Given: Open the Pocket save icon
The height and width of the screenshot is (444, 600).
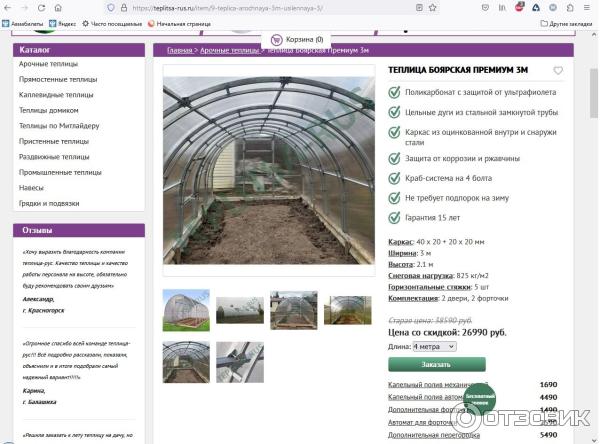Looking at the screenshot, I should point(485,8).
